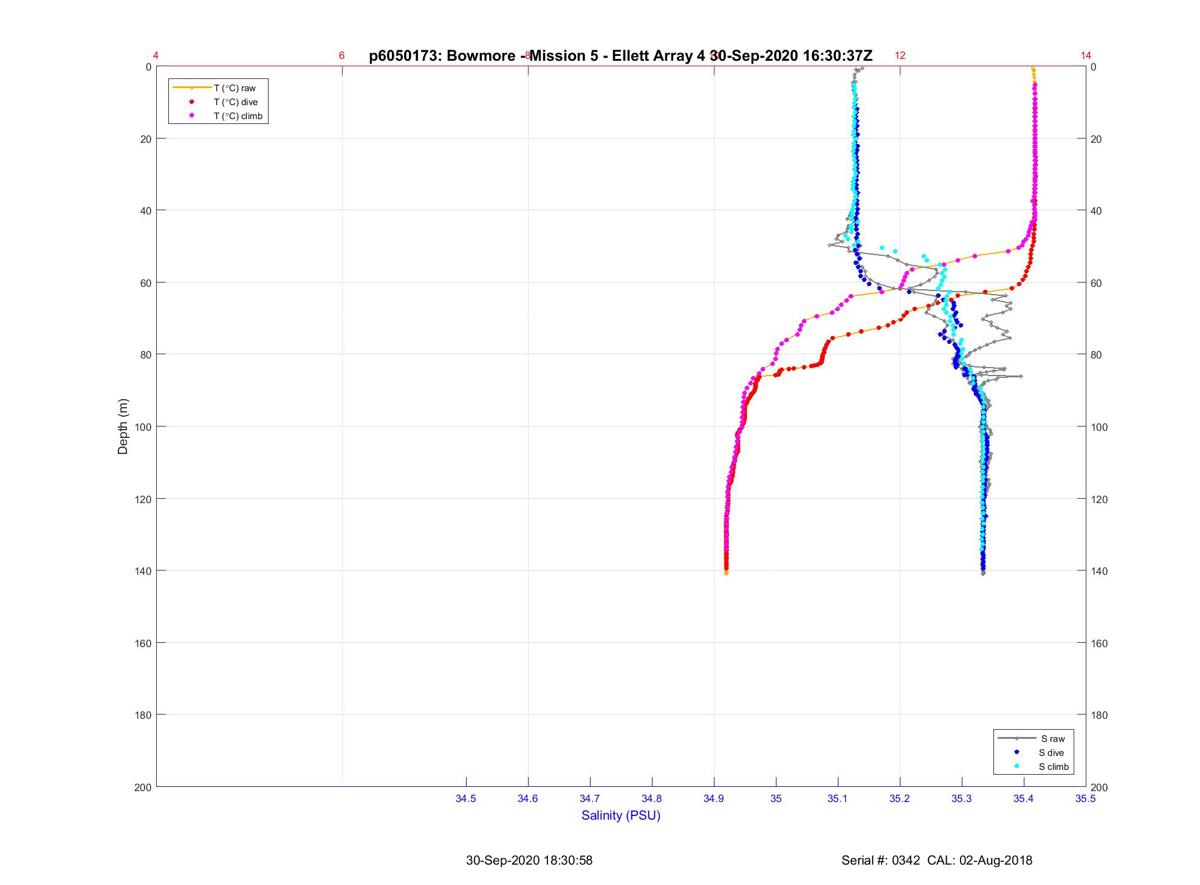Click the plot title 'p6050173: Bowmore - Mission 5'
The image size is (1200, 885).
(486, 56)
